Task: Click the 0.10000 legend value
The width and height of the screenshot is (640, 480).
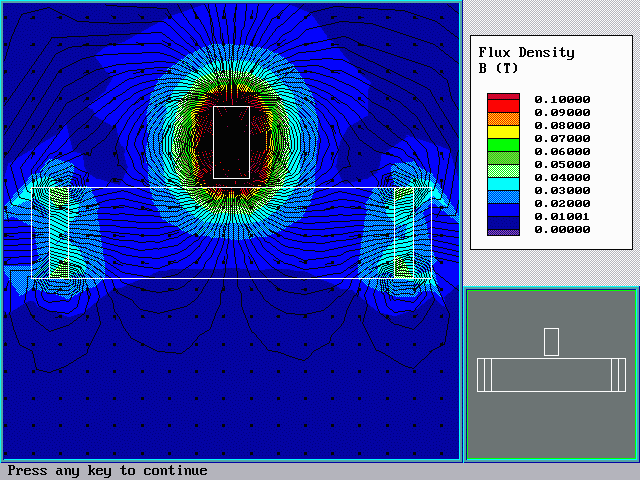Action: point(562,100)
